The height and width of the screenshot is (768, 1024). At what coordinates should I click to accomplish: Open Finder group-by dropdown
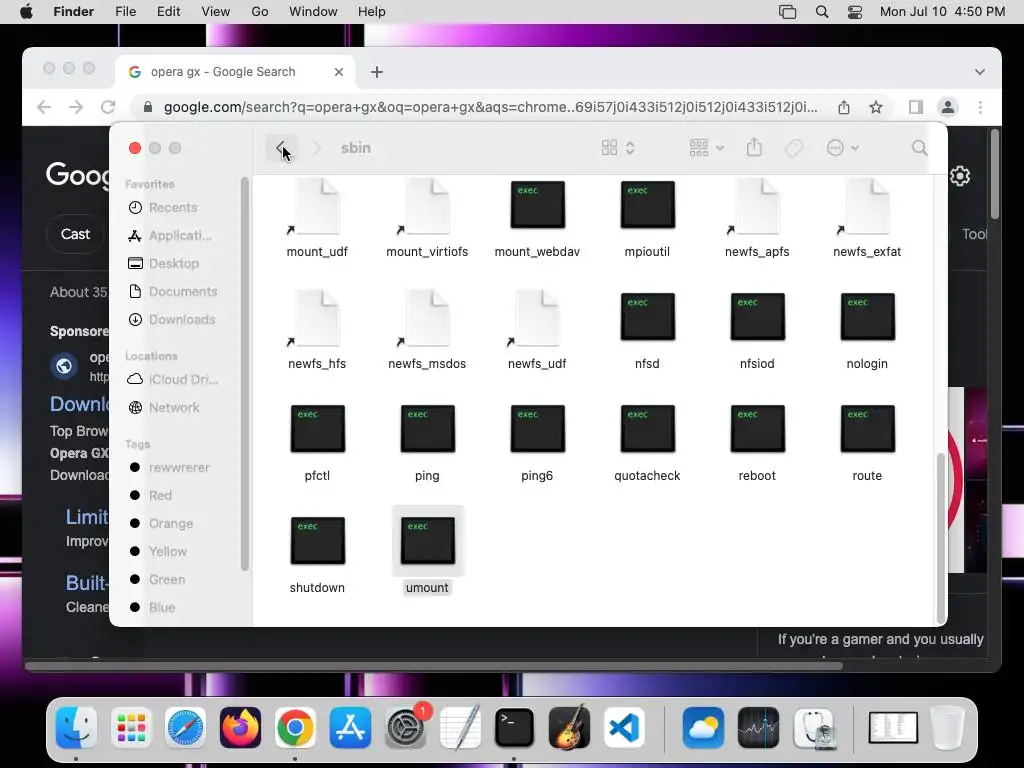(707, 148)
